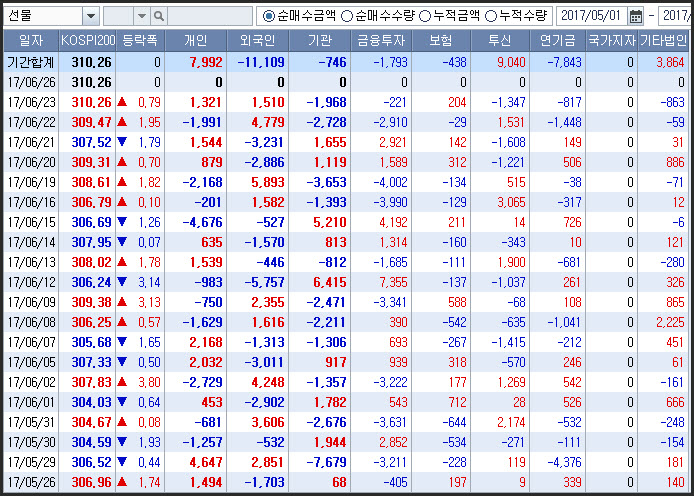The height and width of the screenshot is (496, 694).
Task: Select the 17/06/14 date cell
Action: pos(31,242)
